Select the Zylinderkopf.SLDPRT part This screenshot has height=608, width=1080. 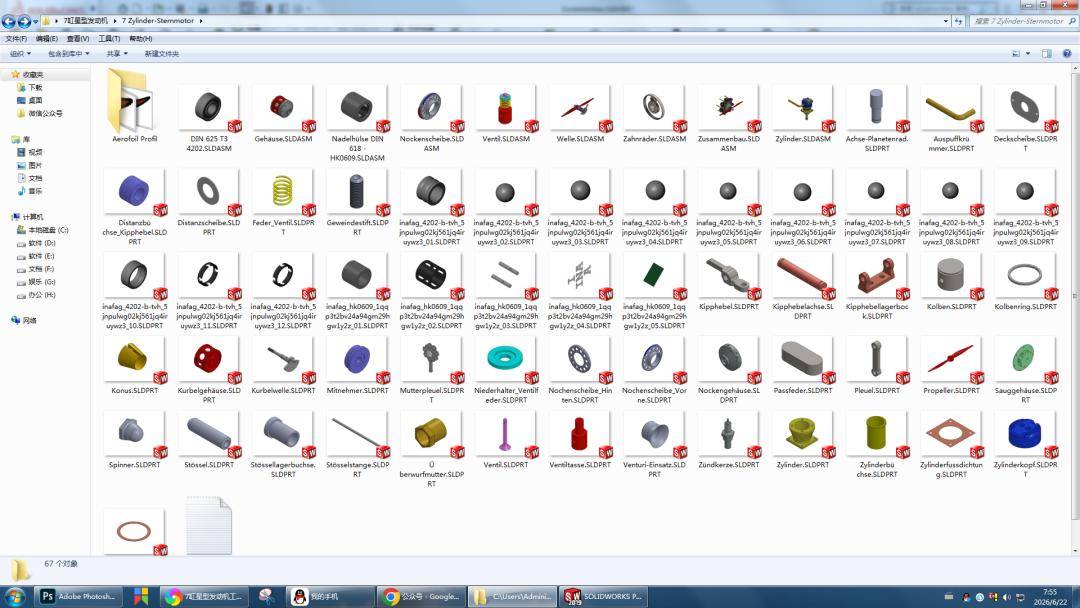tap(1025, 445)
